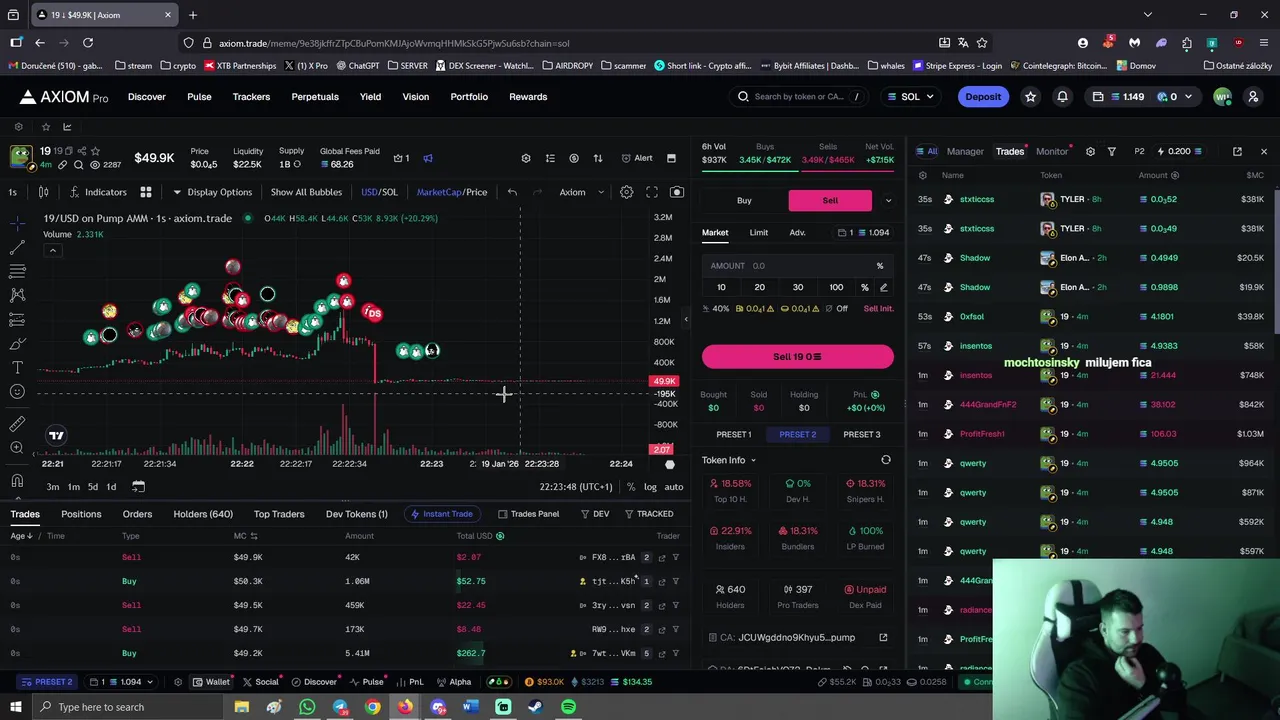Toggle MarketCap/Price chart mode
The height and width of the screenshot is (720, 1280).
[452, 192]
